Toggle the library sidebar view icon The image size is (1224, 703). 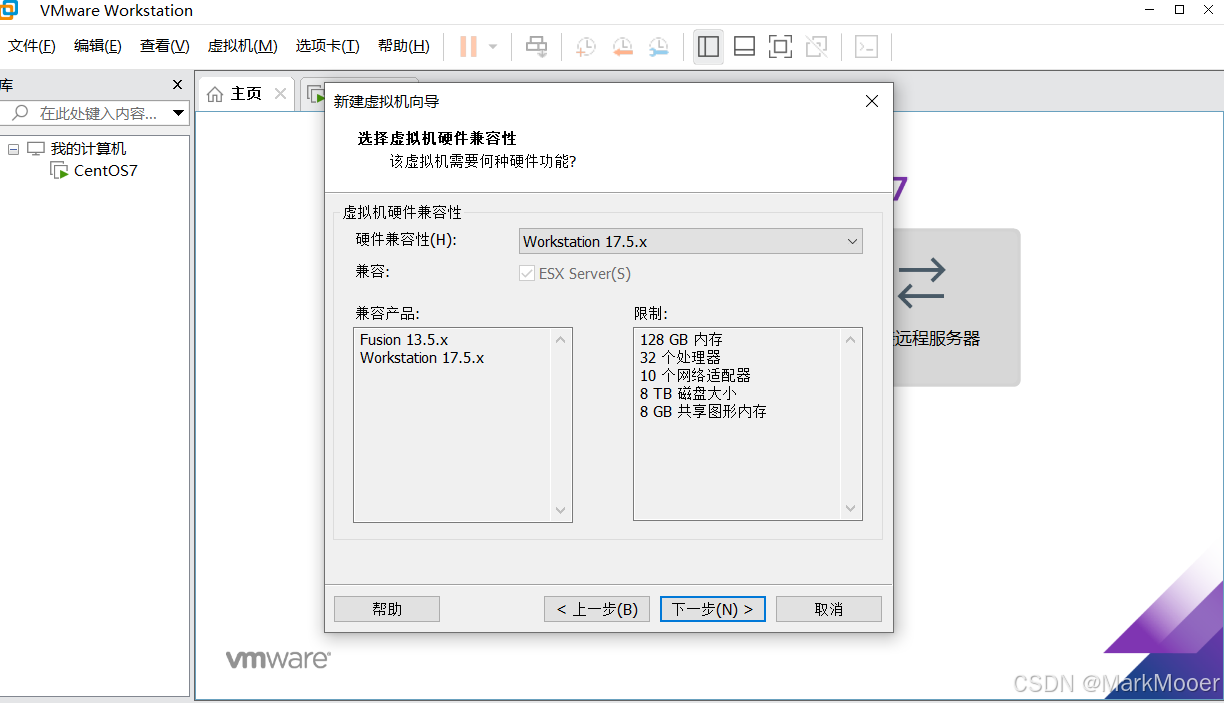coord(708,46)
